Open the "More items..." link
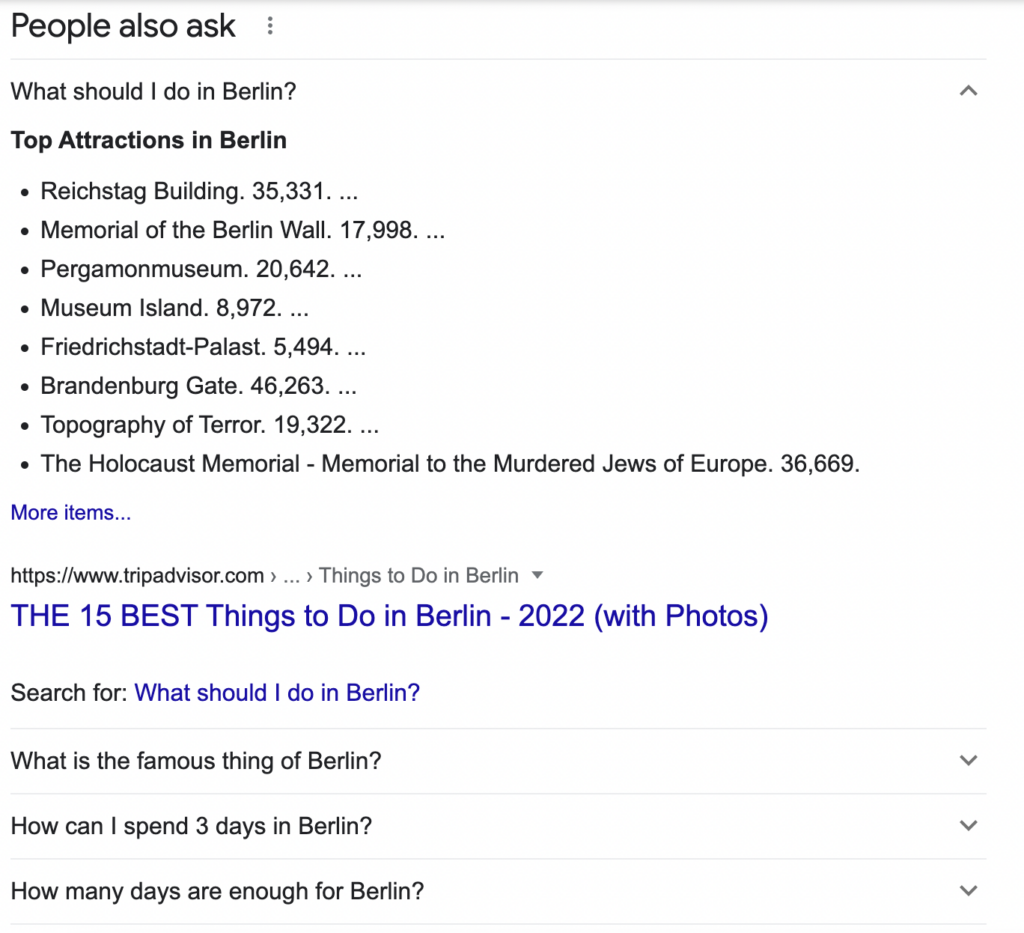The width and height of the screenshot is (1024, 933). 71,513
